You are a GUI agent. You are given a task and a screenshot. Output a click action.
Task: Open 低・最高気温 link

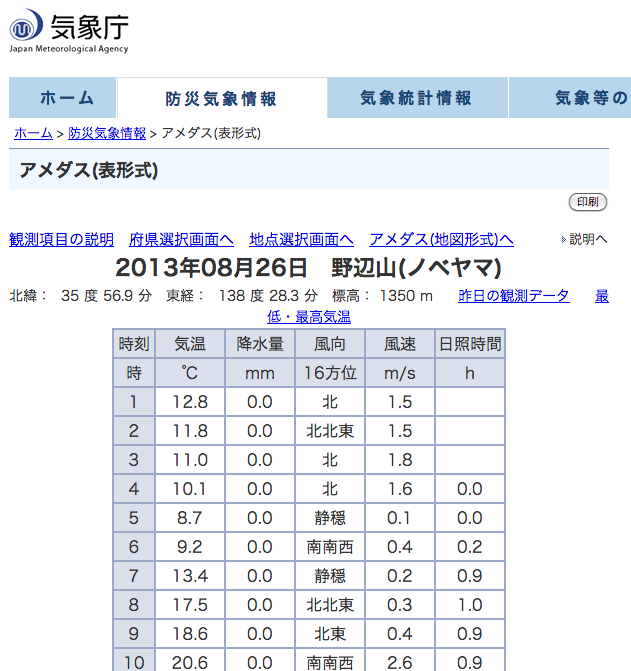[309, 317]
